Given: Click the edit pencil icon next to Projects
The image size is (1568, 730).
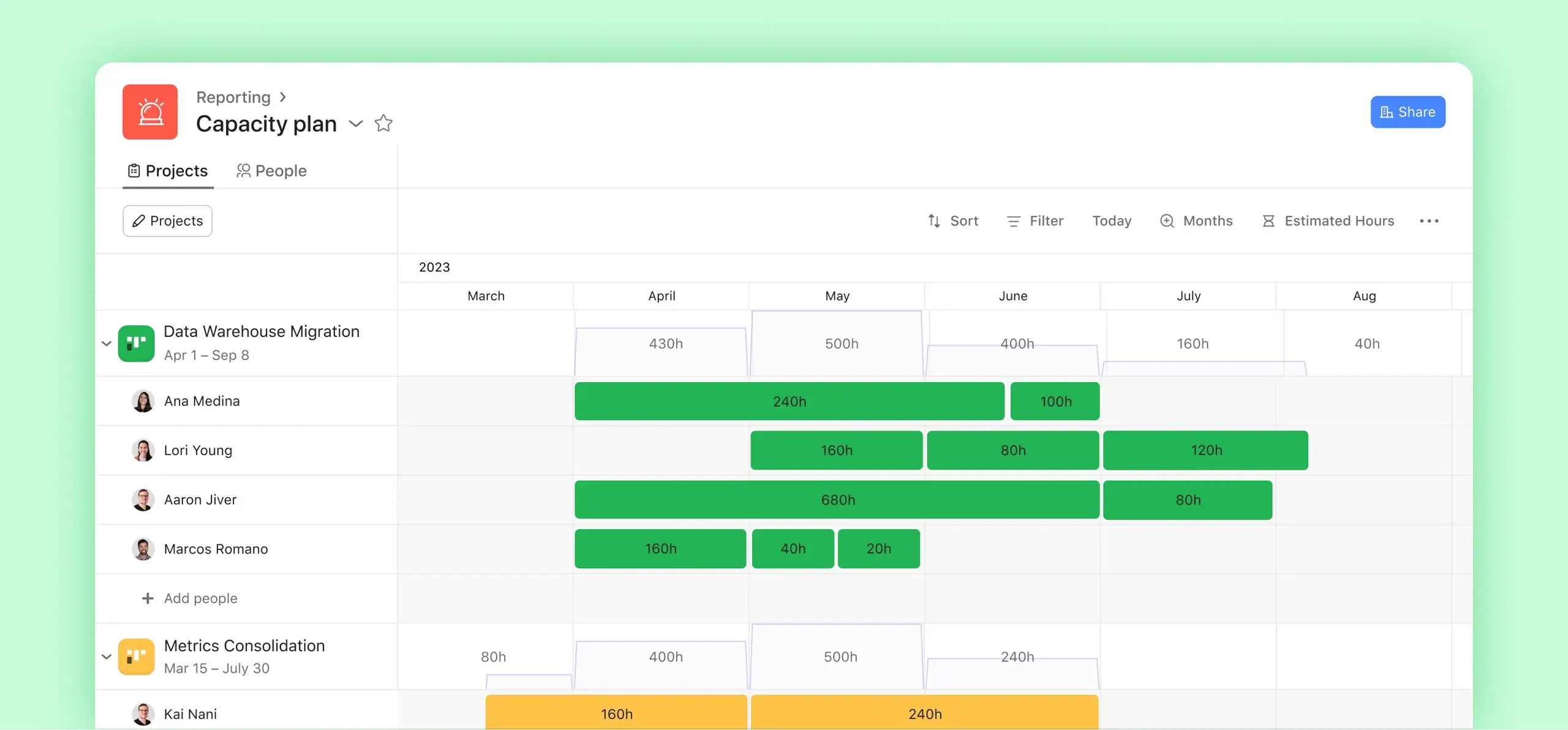Looking at the screenshot, I should (138, 221).
